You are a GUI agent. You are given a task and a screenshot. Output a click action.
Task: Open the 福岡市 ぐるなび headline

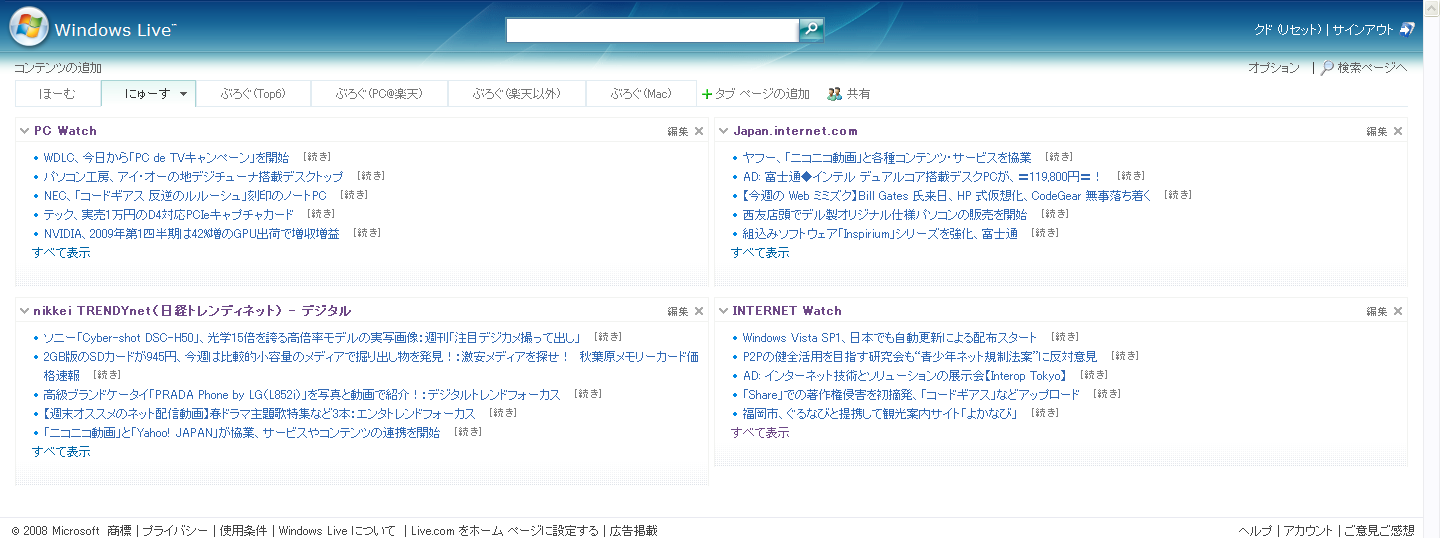pyautogui.click(x=879, y=413)
